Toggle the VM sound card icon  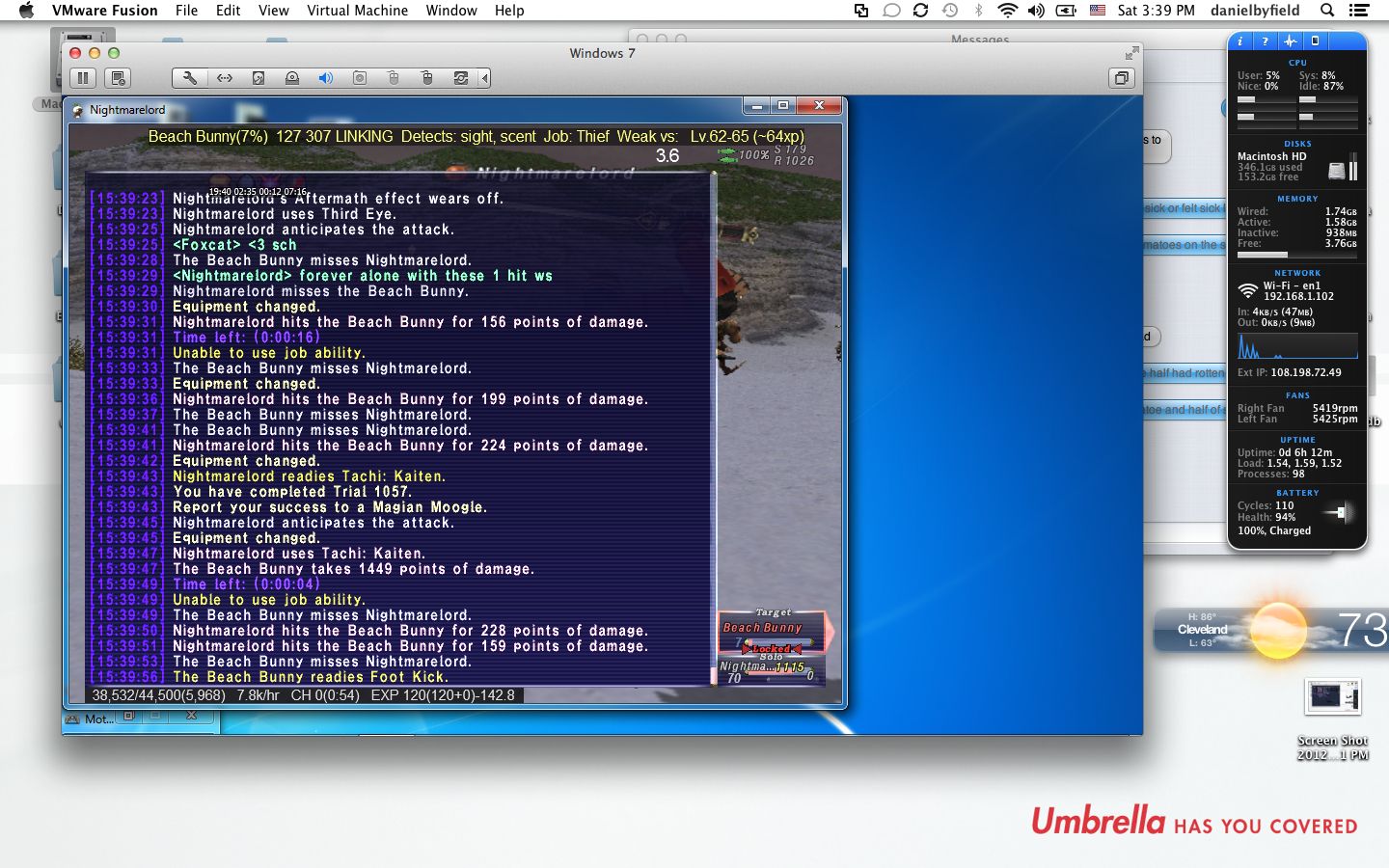point(326,78)
